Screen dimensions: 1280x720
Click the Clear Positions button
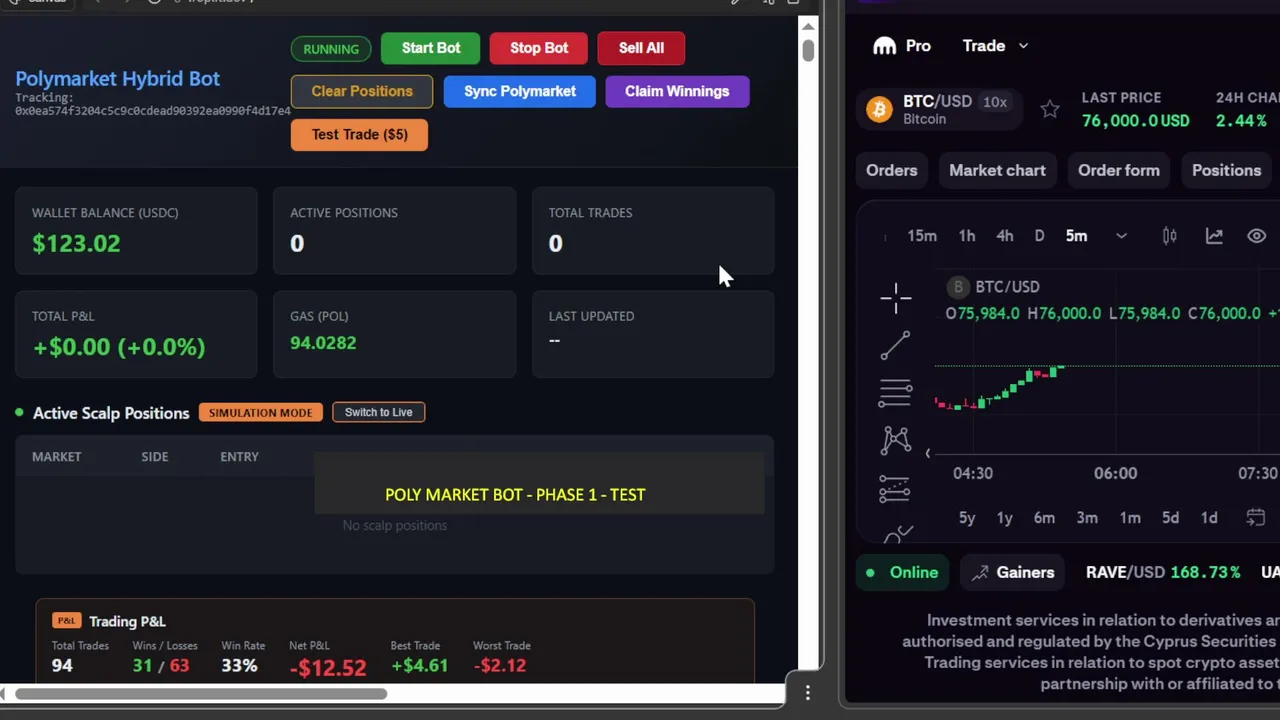coord(362,91)
